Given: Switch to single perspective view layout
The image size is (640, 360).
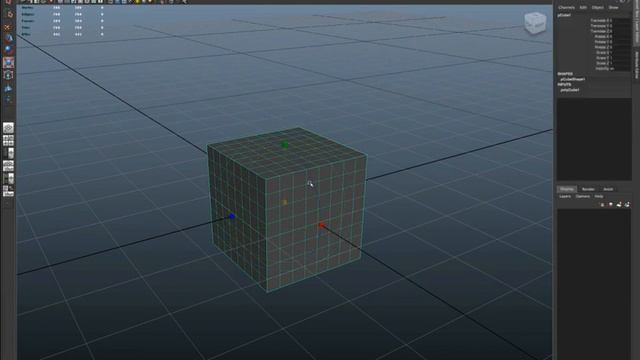Looking at the screenshot, I should pos(9,128).
